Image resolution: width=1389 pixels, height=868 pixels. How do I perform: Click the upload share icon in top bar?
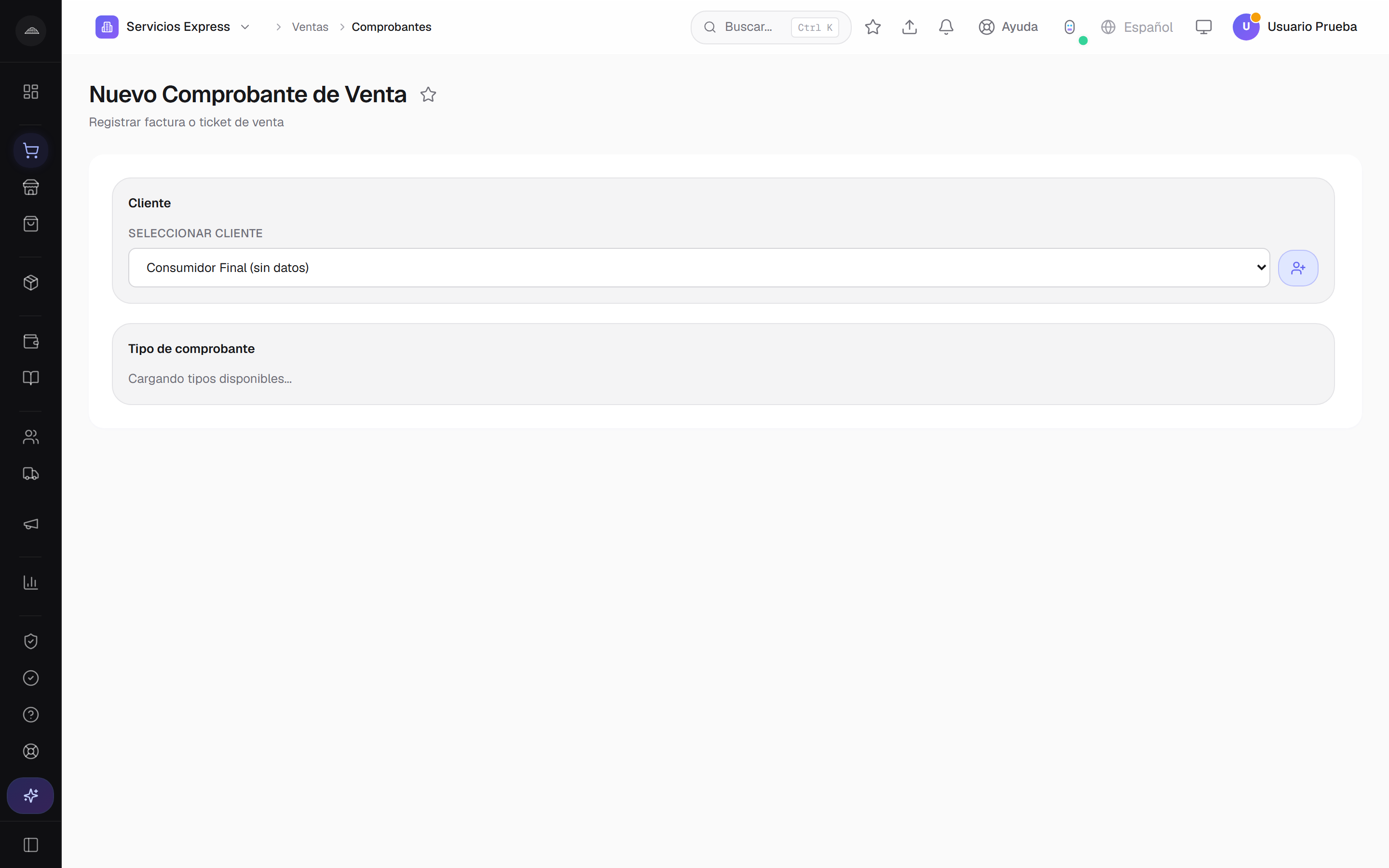[x=910, y=27]
